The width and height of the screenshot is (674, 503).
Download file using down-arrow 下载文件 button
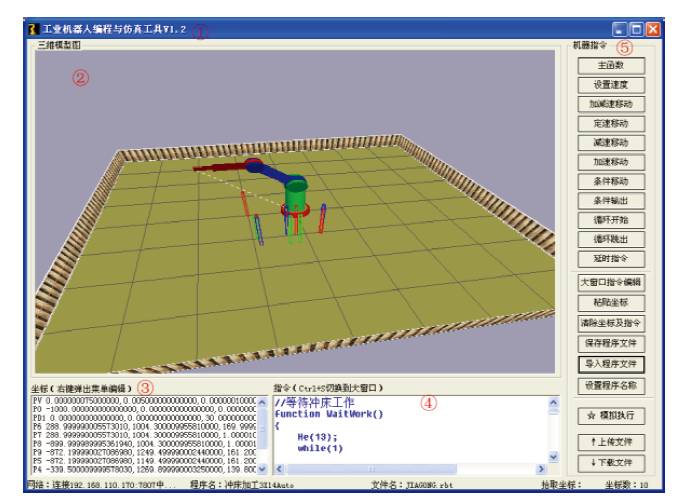pyautogui.click(x=611, y=462)
